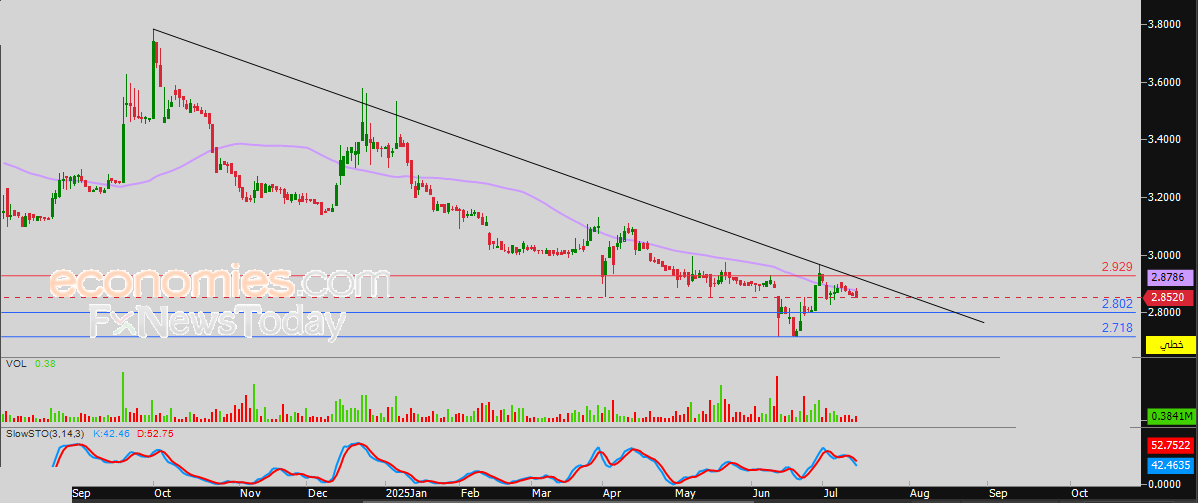The height and width of the screenshot is (503, 1198).
Task: Open the FxNewsToday watermark link
Action: pyautogui.click(x=217, y=322)
